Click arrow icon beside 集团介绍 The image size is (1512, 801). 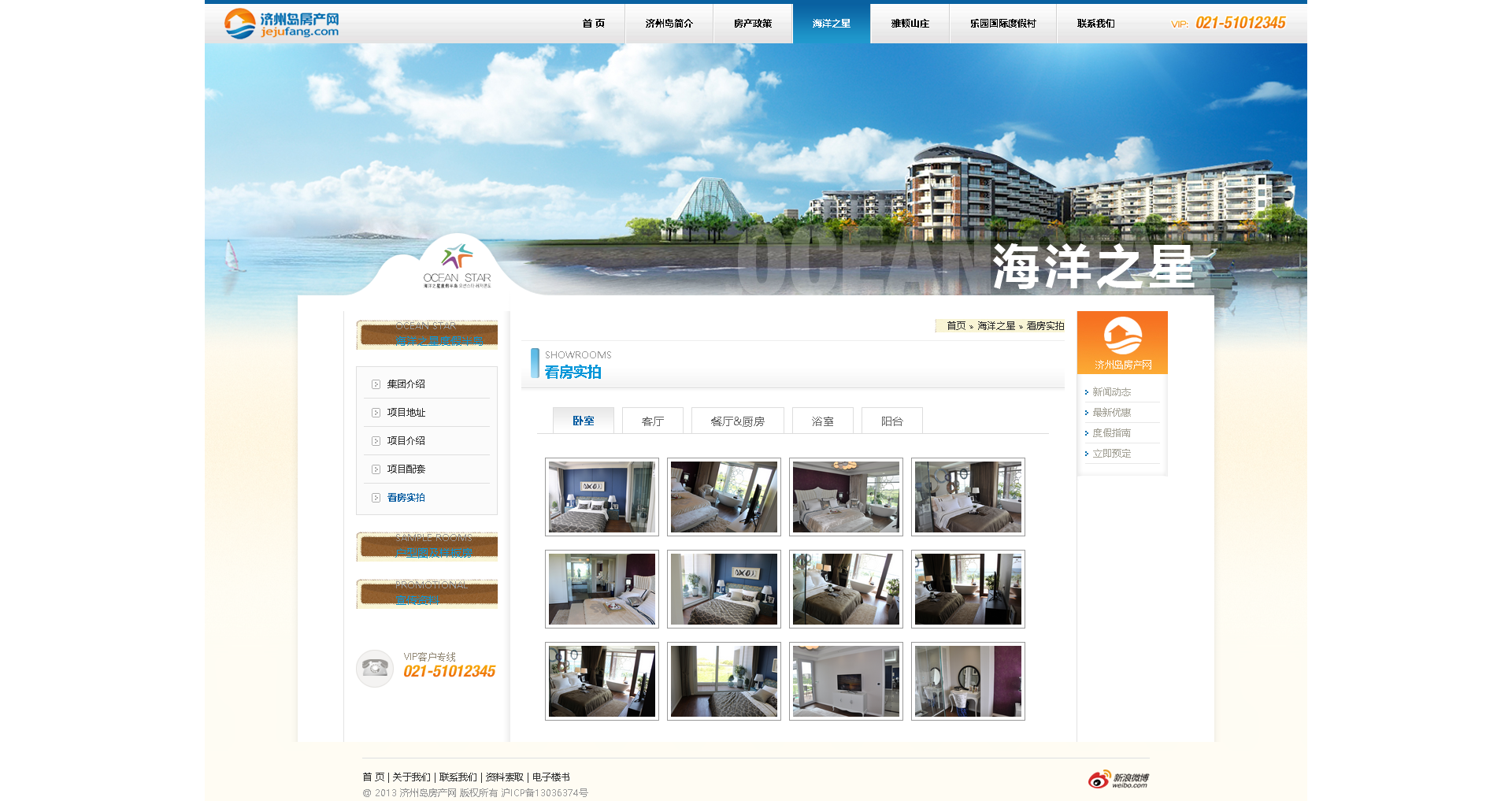point(376,384)
